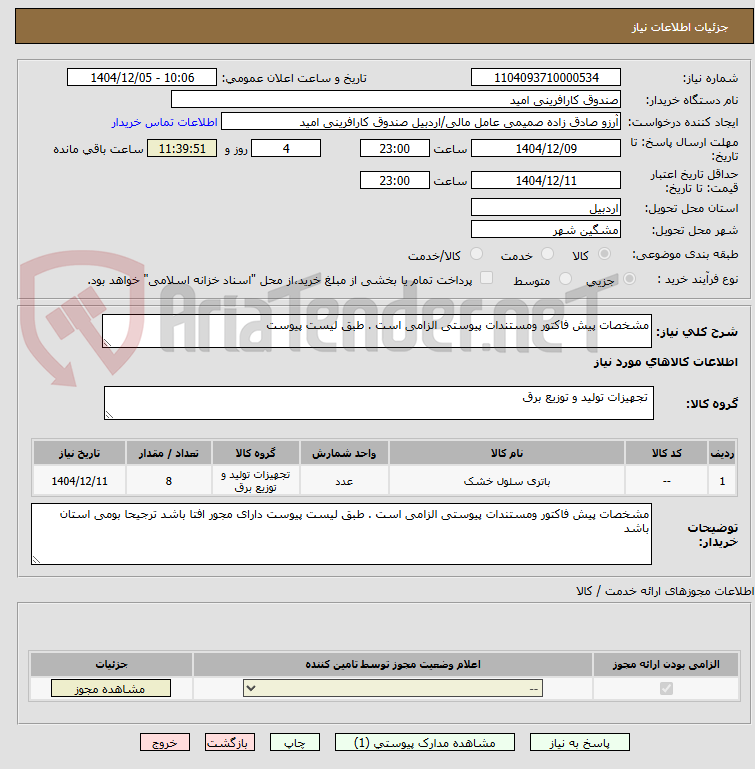This screenshot has width=755, height=769.
Task: Click the چاپ print button
Action: (x=295, y=743)
